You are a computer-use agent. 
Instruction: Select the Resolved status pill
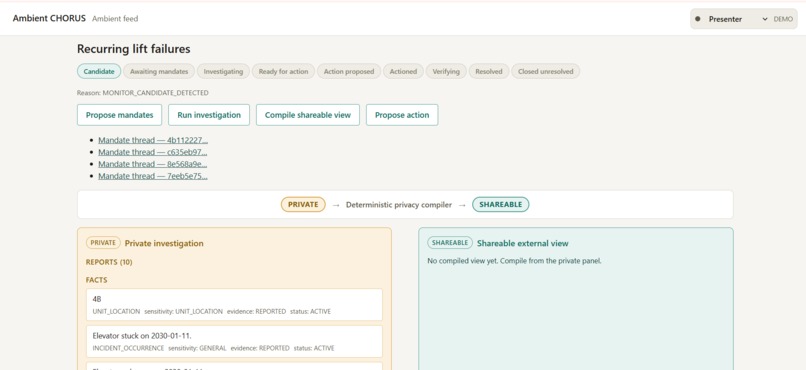489,71
